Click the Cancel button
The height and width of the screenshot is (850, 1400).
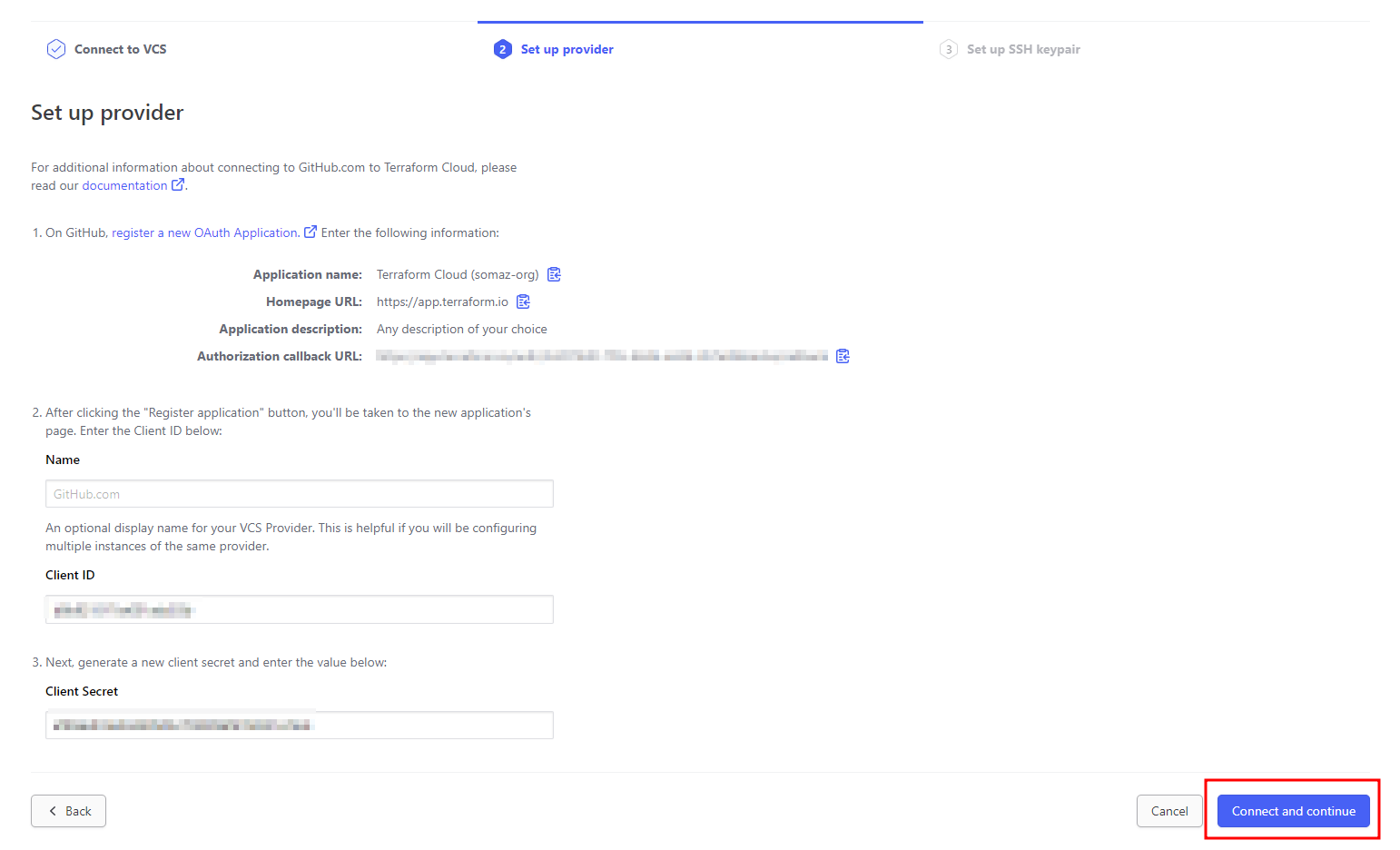point(1169,811)
